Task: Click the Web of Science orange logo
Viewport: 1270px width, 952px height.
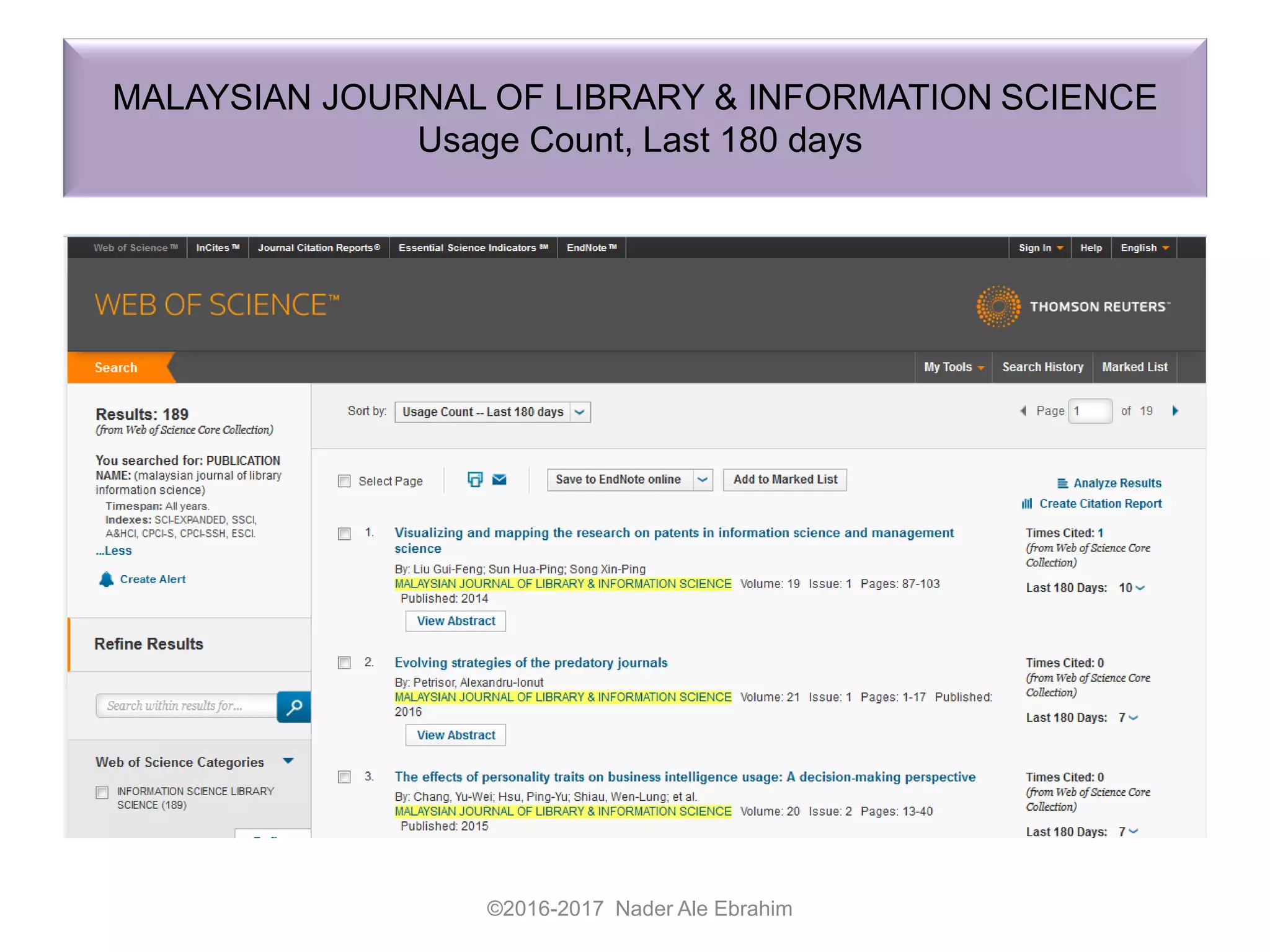Action: click(217, 305)
